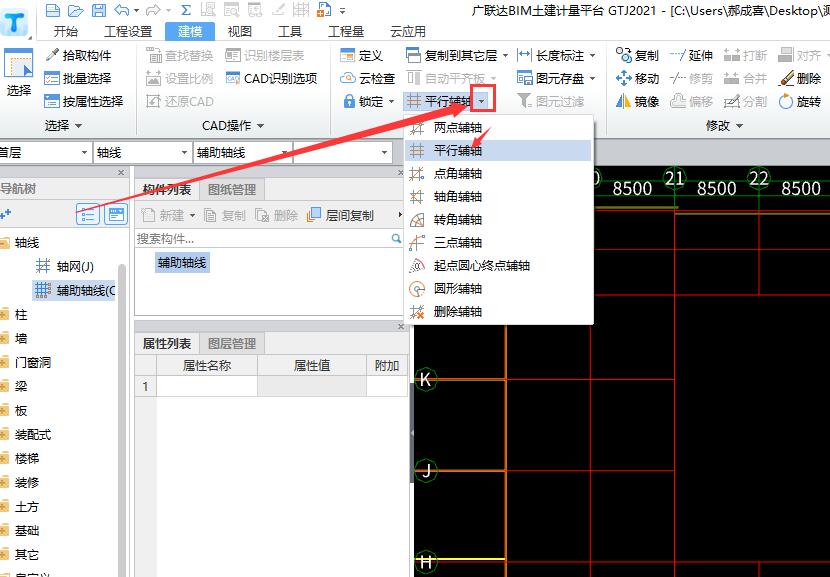
Task: Click the 拾取构件 eyedropper tool
Action: point(78,55)
